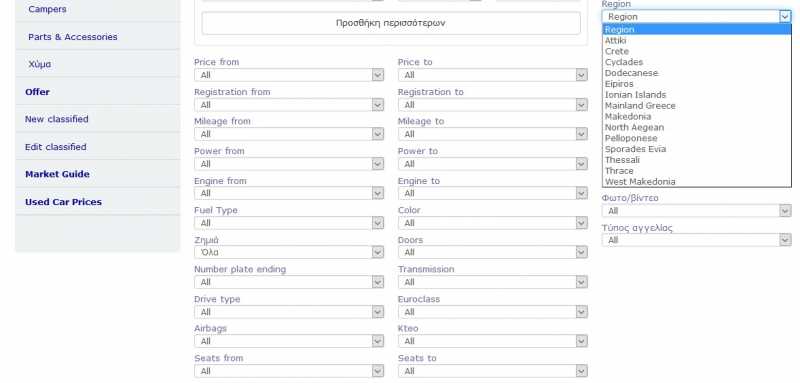800x383 pixels.
Task: Open Parts & Accessories category
Action: point(73,37)
